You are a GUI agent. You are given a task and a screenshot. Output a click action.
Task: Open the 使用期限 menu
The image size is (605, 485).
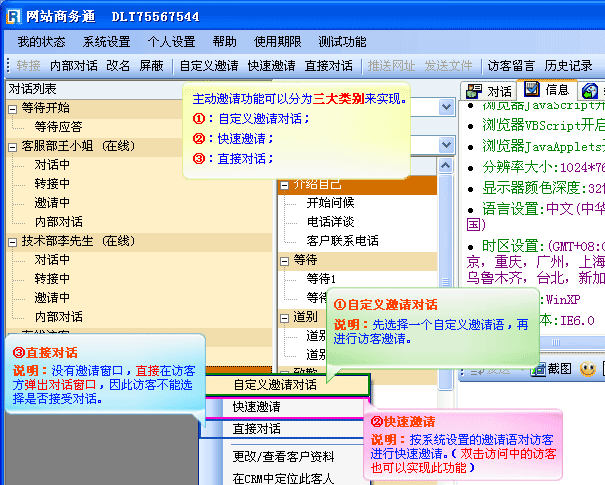coord(278,42)
